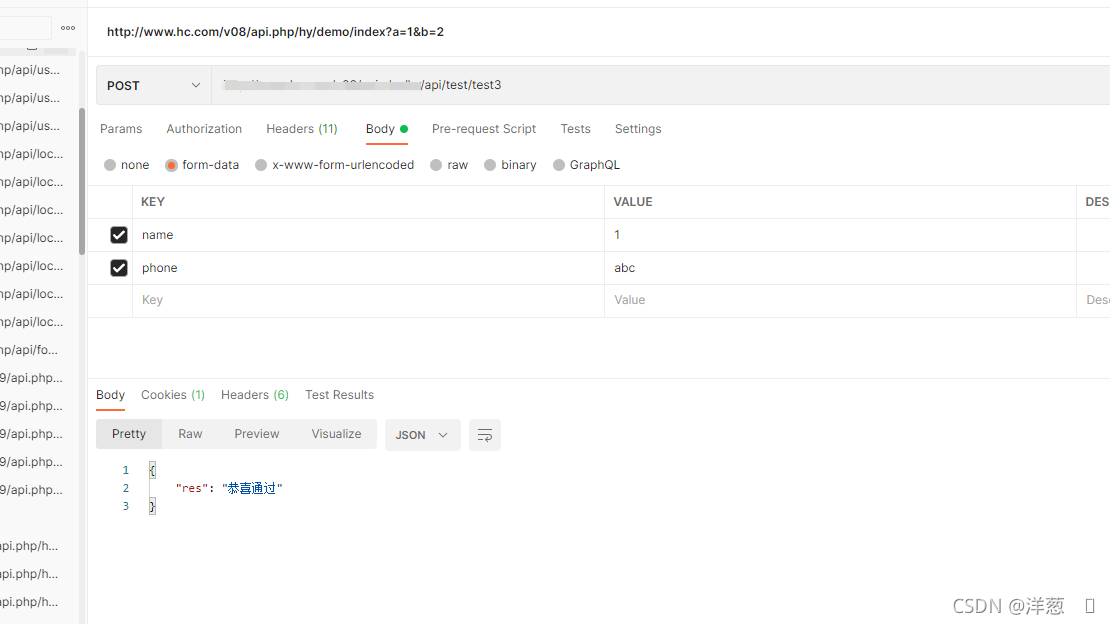The height and width of the screenshot is (624, 1110).
Task: Open the sidebar three-dot options menu
Action: click(x=68, y=28)
